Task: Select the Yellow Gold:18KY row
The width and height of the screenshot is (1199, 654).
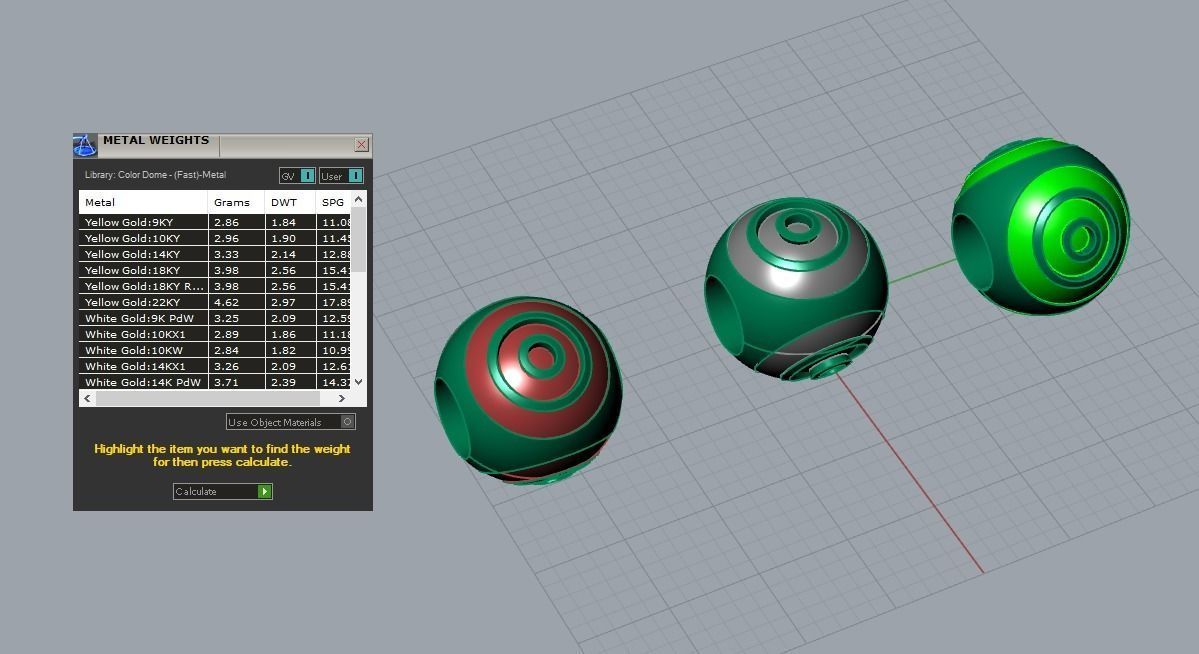Action: [x=215, y=271]
